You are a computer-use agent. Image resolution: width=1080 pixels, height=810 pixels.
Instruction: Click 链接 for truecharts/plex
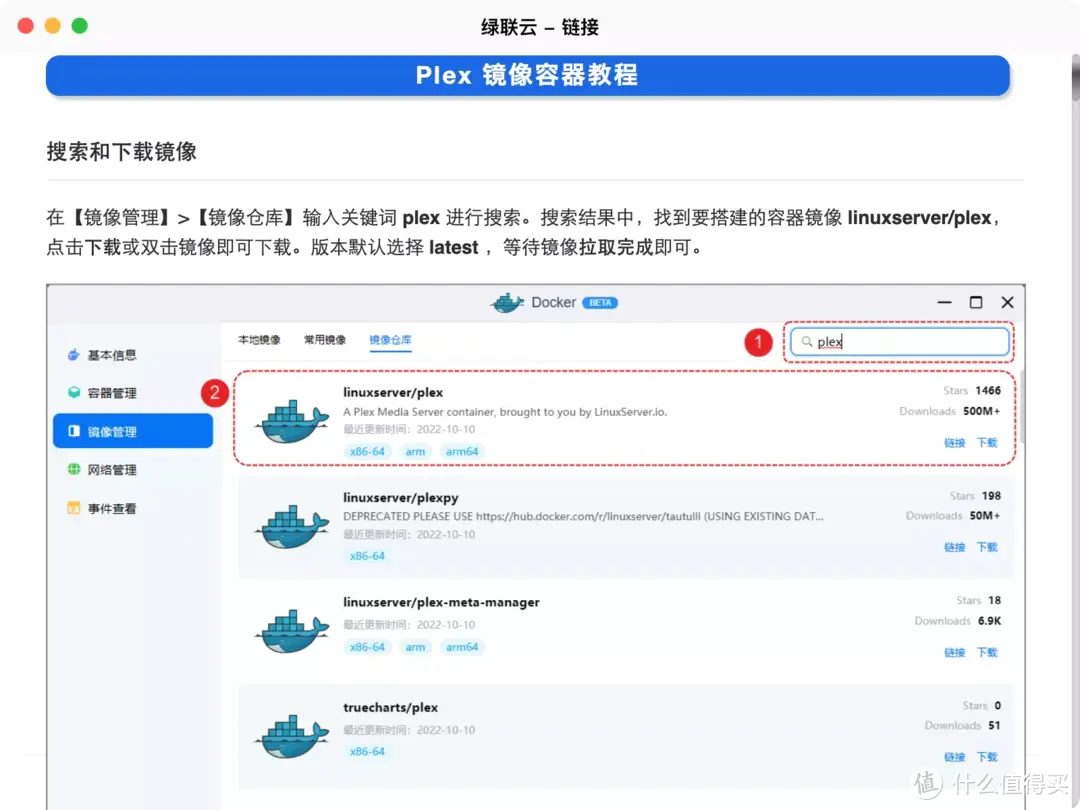[954, 757]
